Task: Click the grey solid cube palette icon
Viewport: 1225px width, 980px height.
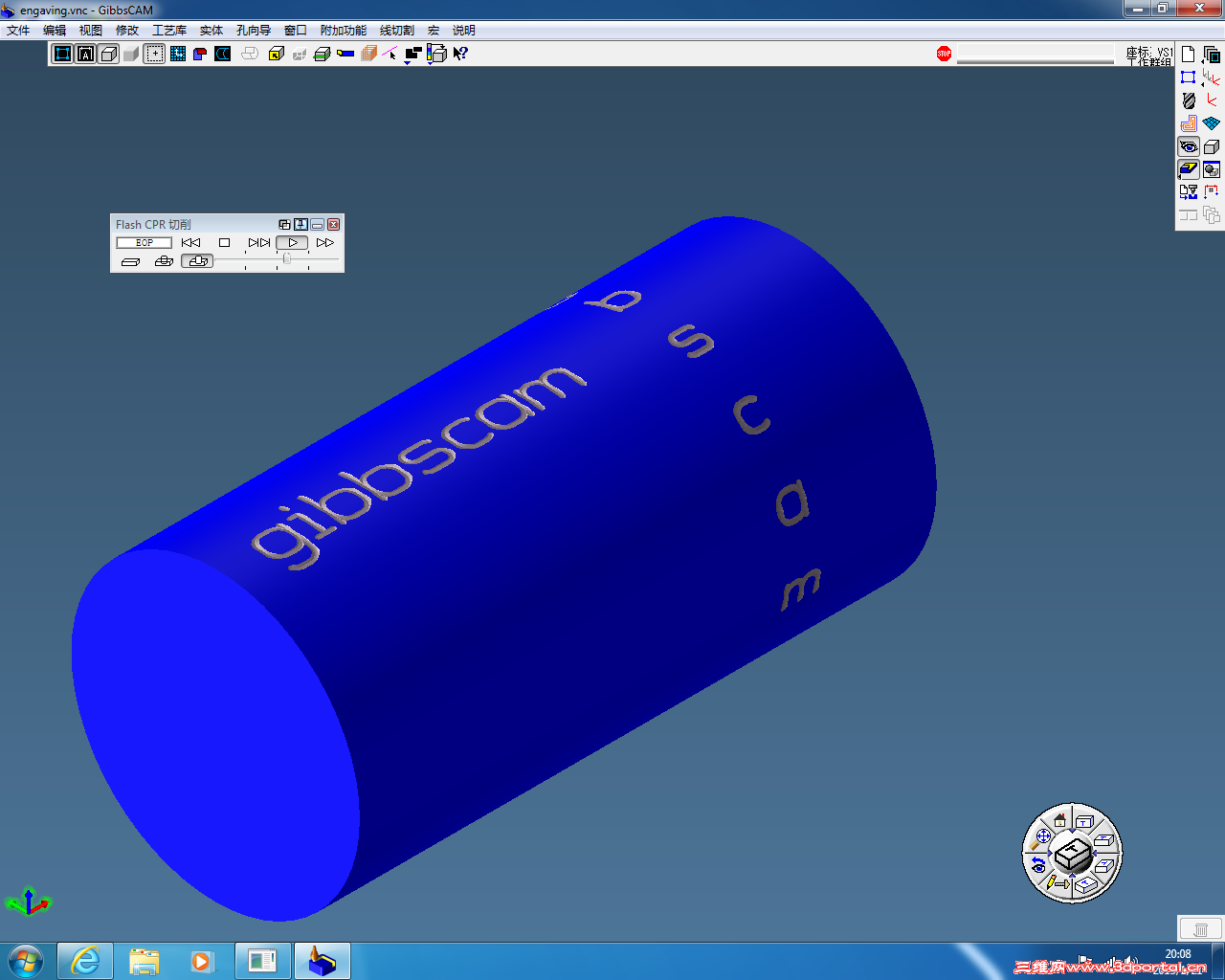Action: point(1212,146)
